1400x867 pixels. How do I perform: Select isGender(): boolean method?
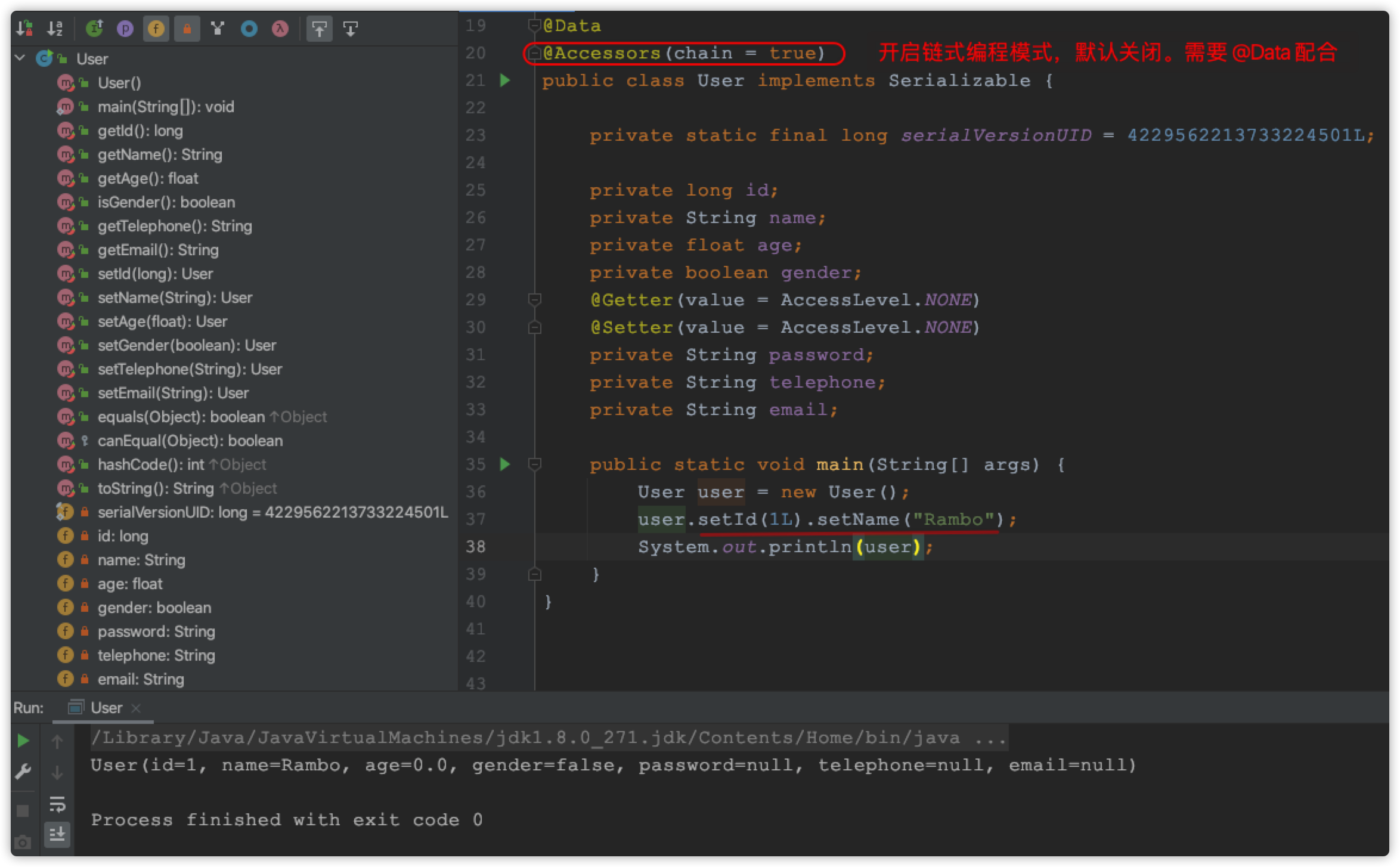pyautogui.click(x=166, y=202)
